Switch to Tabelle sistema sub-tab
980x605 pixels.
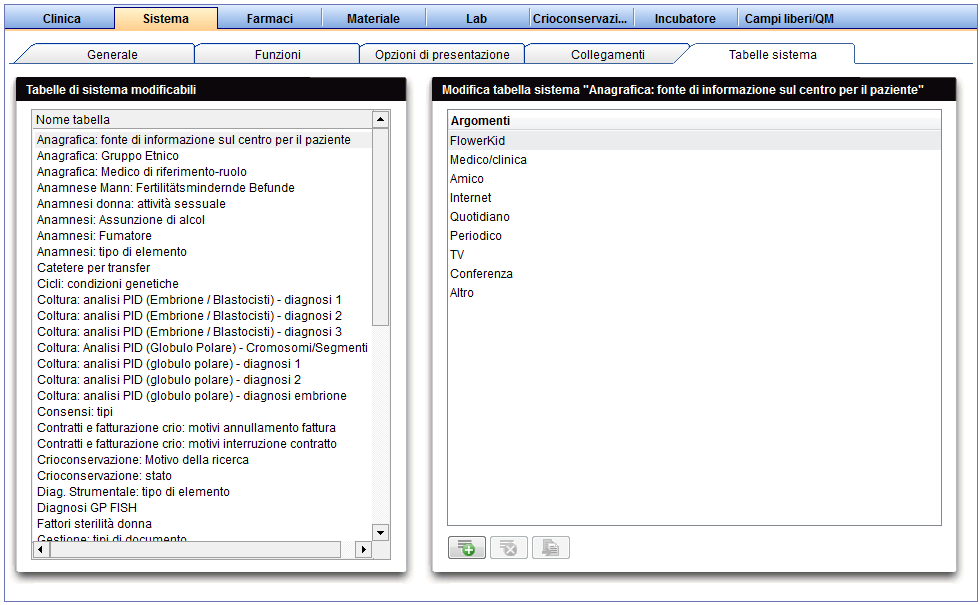pos(772,54)
